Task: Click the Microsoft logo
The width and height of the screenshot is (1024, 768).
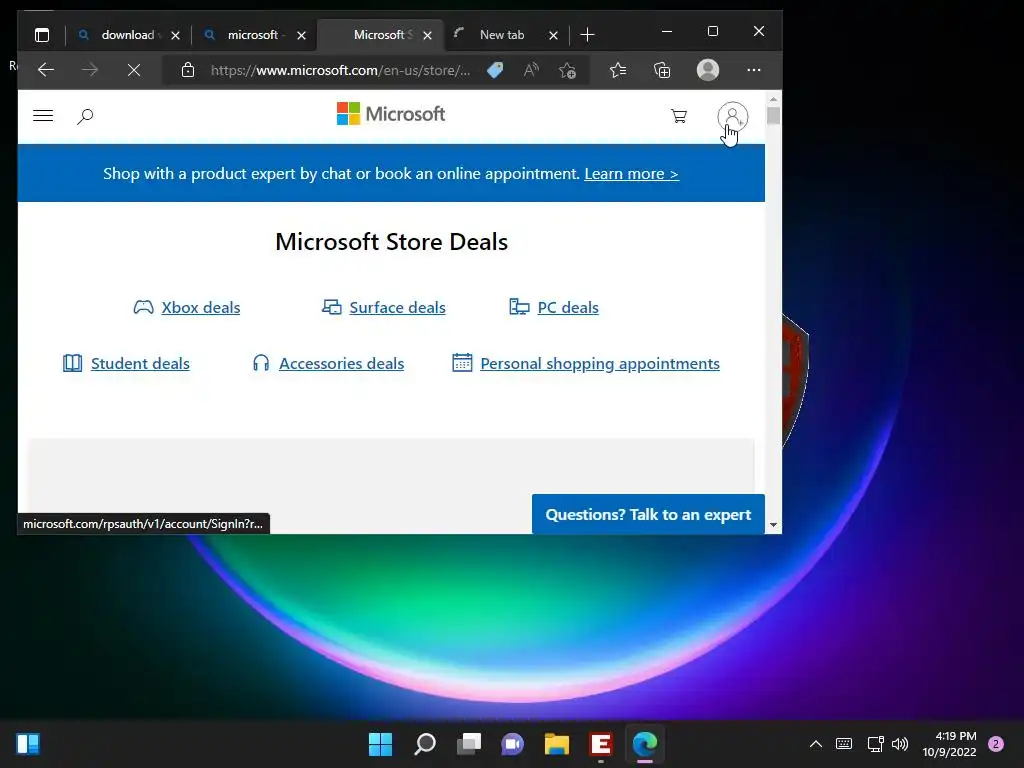Action: [x=391, y=114]
